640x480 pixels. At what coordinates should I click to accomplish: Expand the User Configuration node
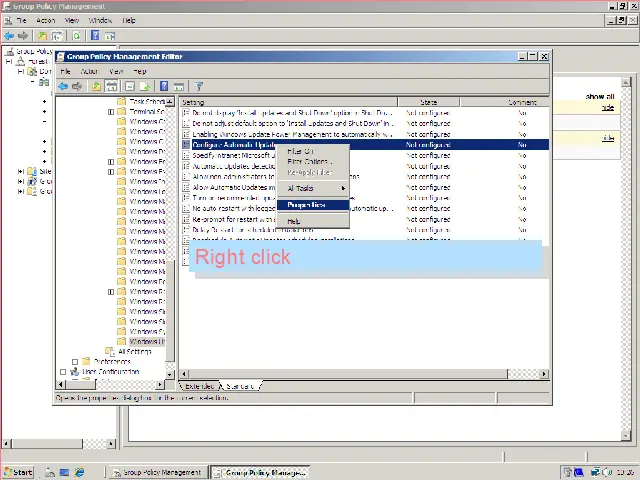click(63, 372)
